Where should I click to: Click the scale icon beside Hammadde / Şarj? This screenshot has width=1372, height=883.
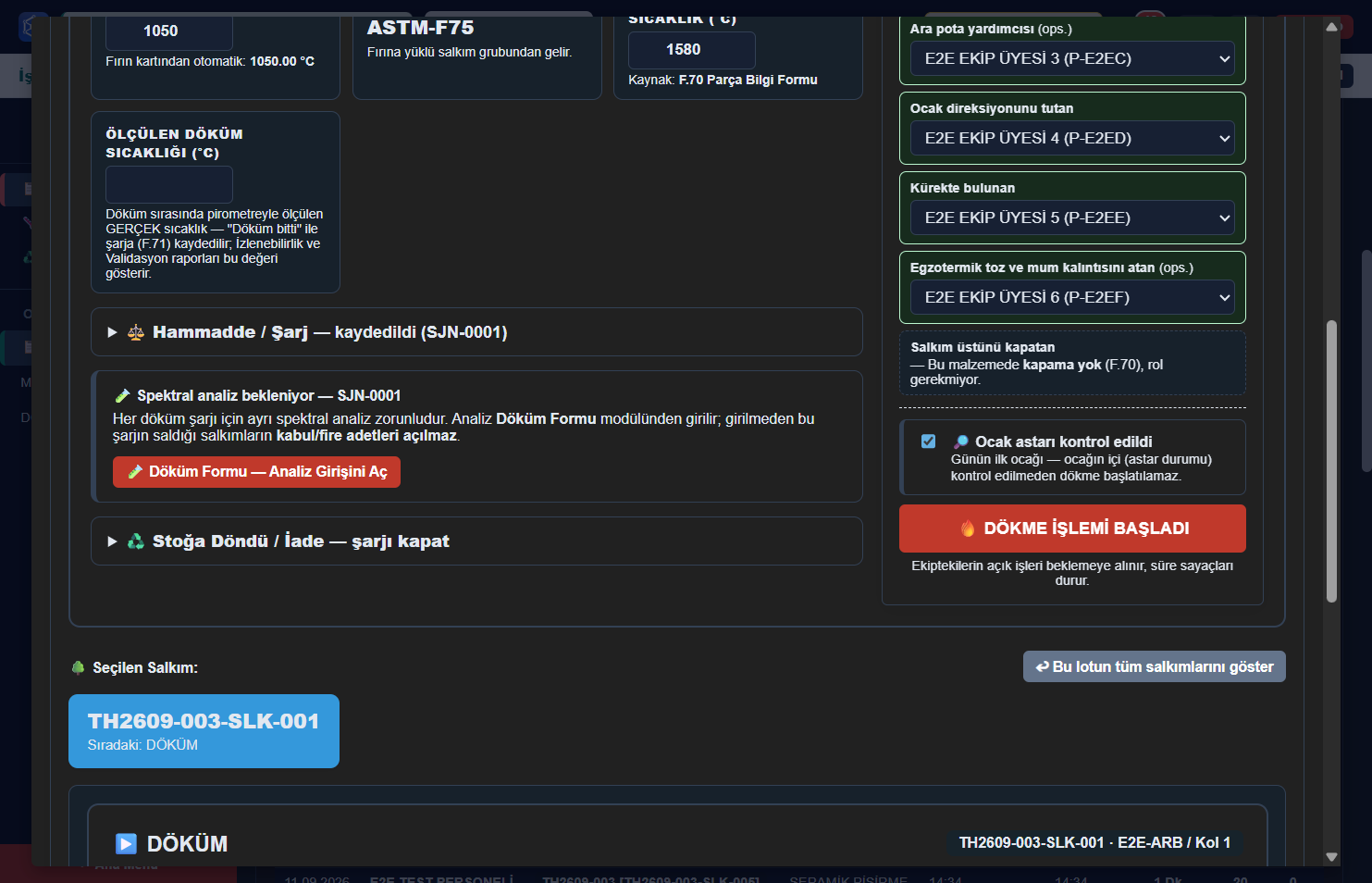point(136,332)
